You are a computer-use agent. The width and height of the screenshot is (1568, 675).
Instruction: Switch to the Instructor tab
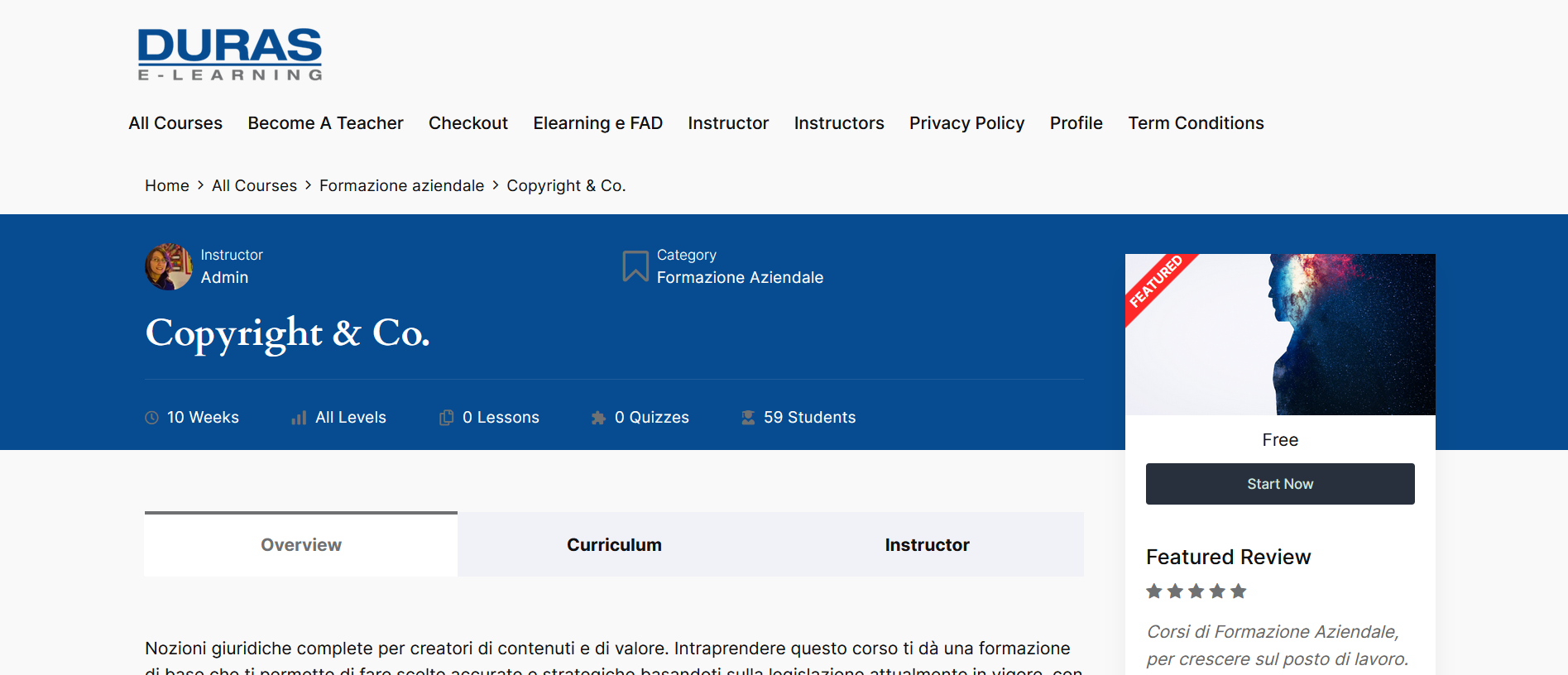(927, 545)
